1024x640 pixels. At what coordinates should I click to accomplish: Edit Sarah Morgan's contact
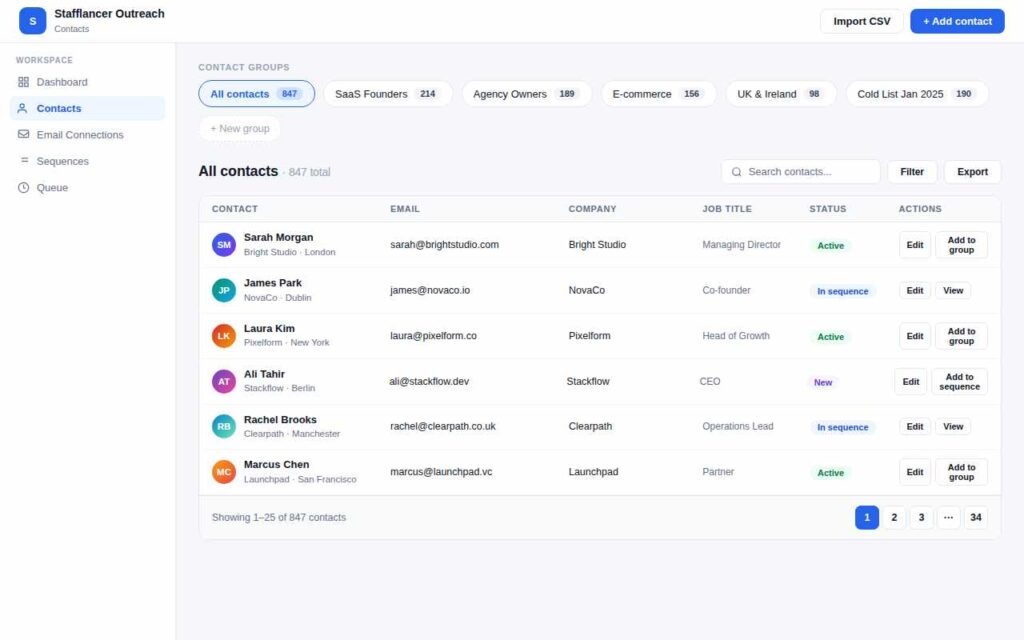coord(914,245)
